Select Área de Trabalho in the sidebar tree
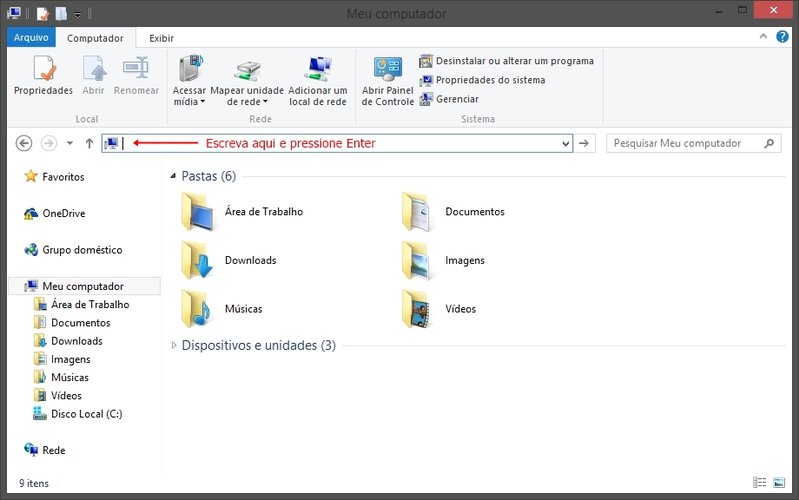This screenshot has width=799, height=500. [x=82, y=304]
